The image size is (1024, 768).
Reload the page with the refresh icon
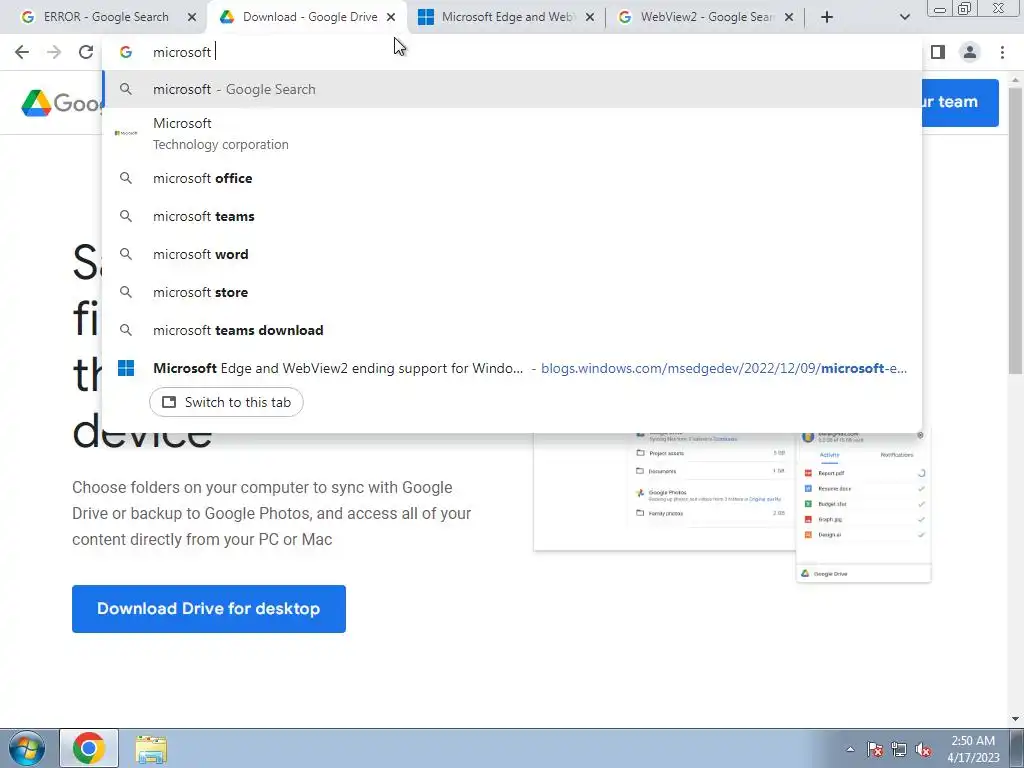[x=86, y=52]
